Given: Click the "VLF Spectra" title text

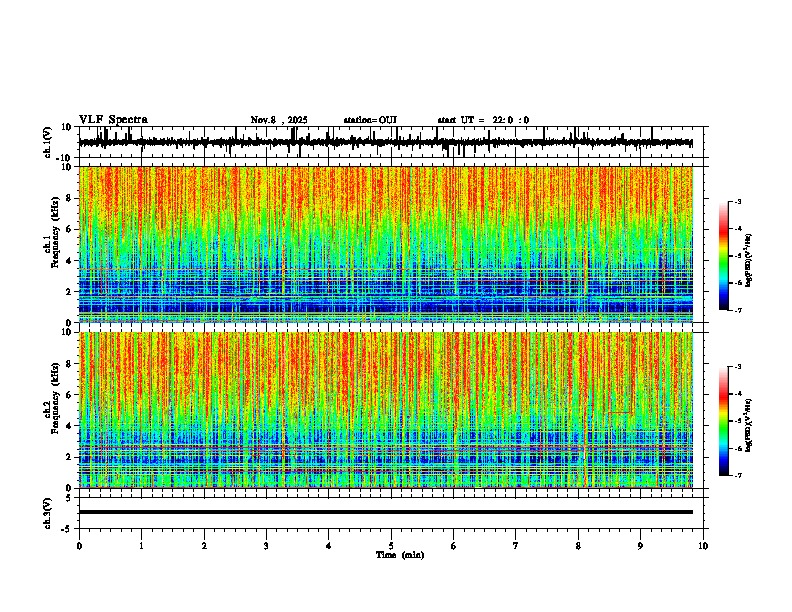Looking at the screenshot, I should point(113,120).
